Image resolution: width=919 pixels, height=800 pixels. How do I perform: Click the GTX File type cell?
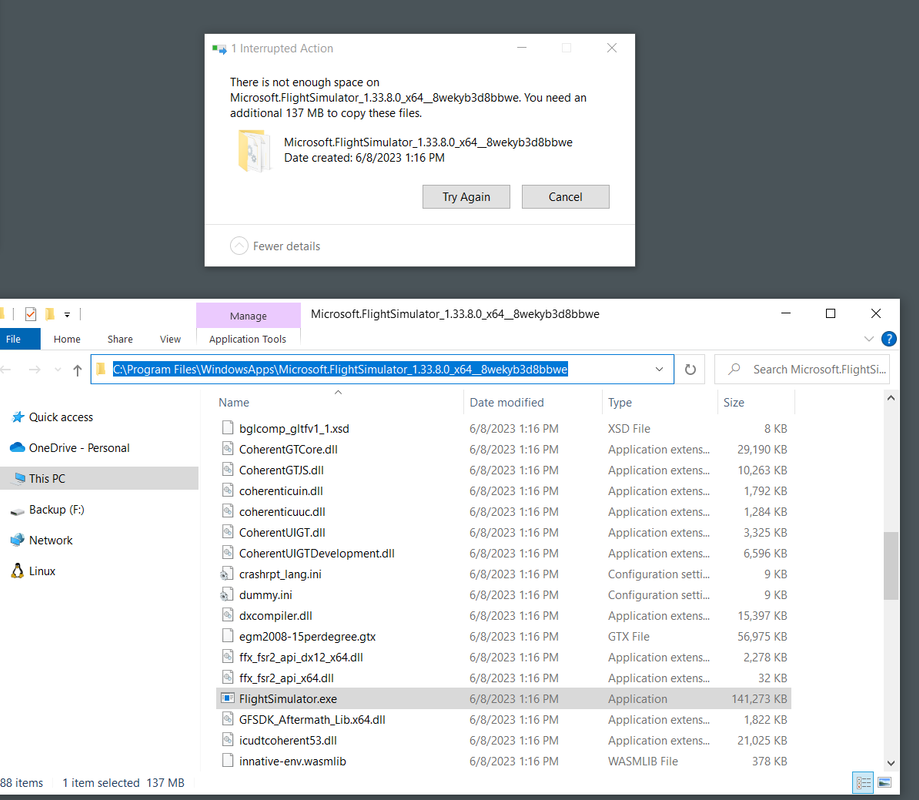tap(628, 636)
